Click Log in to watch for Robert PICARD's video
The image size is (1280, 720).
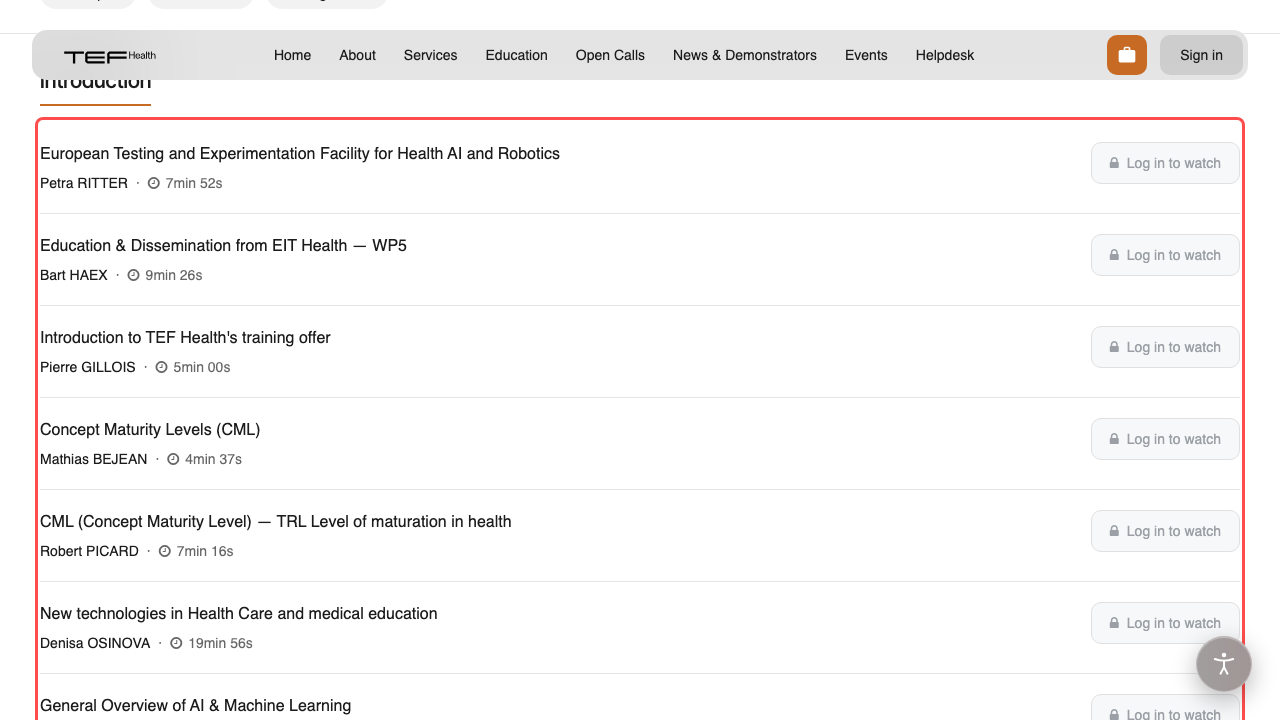pyautogui.click(x=1165, y=531)
